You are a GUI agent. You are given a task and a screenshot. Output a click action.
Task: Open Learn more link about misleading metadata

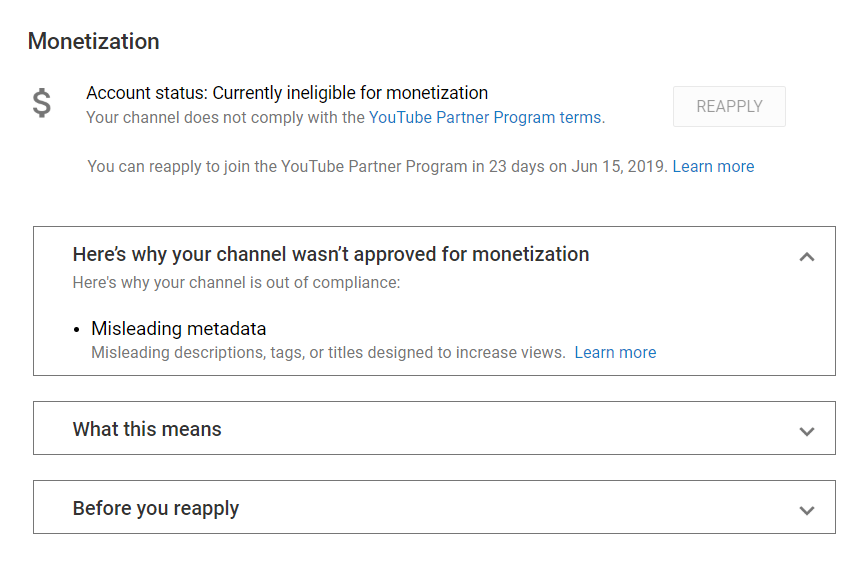point(615,352)
